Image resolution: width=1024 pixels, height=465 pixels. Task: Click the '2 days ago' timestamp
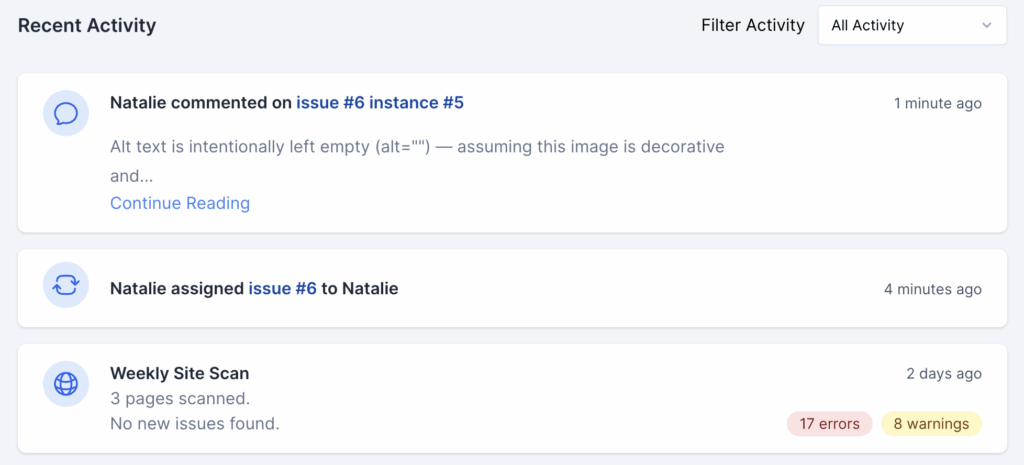coord(943,374)
